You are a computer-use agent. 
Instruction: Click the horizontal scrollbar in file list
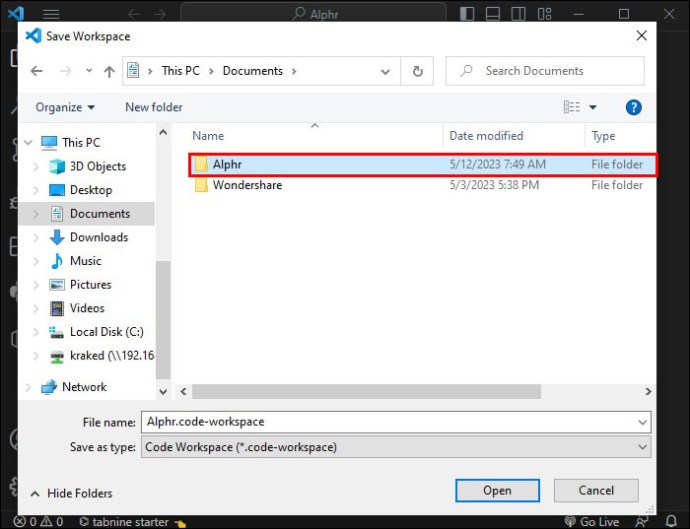(366, 391)
